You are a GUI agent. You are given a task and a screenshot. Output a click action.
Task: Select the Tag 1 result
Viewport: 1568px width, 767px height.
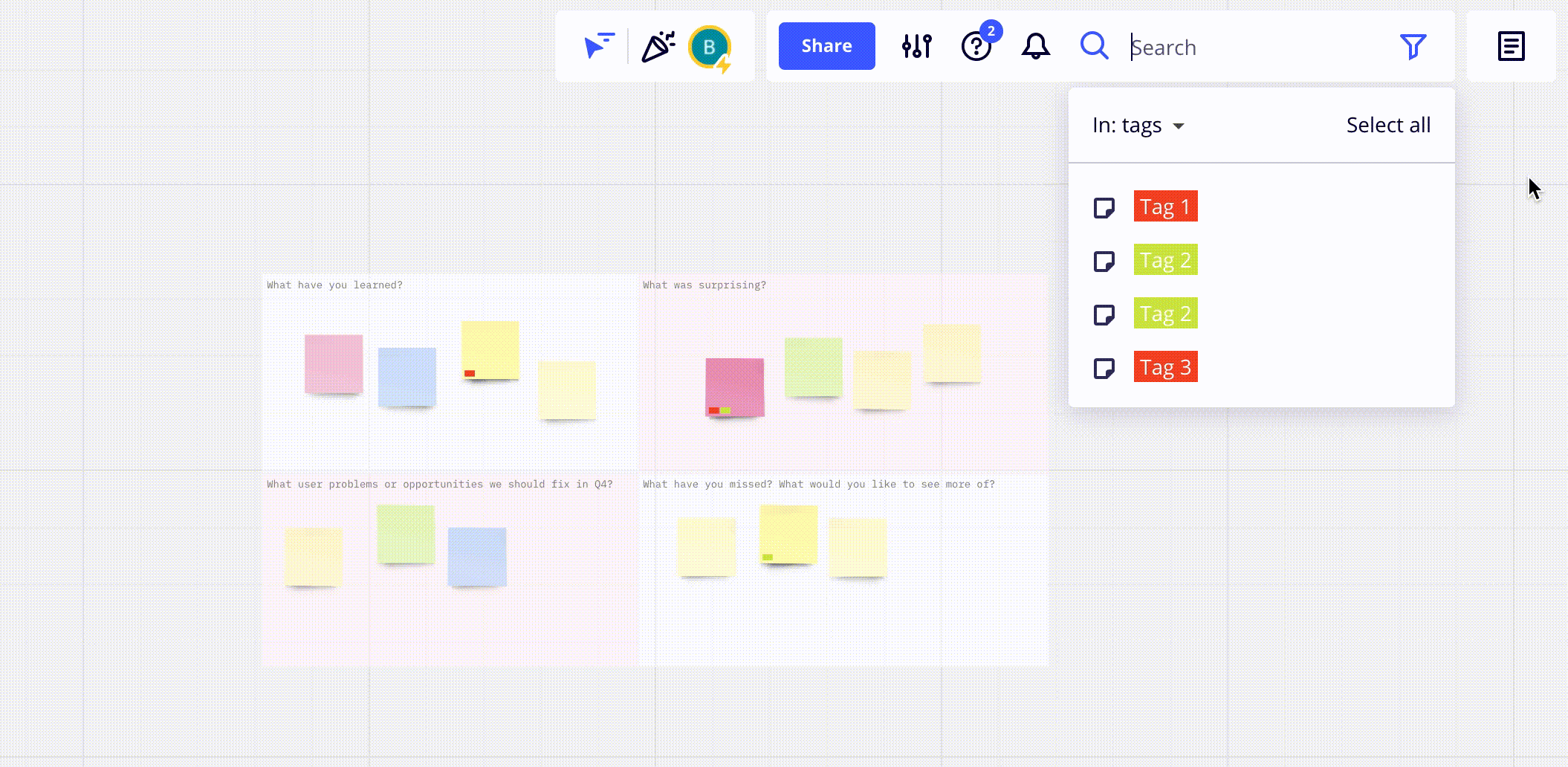point(1165,207)
